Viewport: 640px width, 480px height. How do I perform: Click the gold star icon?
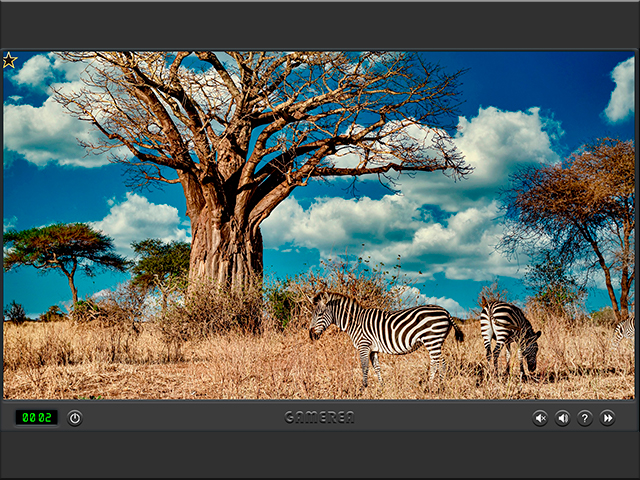(x=10, y=61)
